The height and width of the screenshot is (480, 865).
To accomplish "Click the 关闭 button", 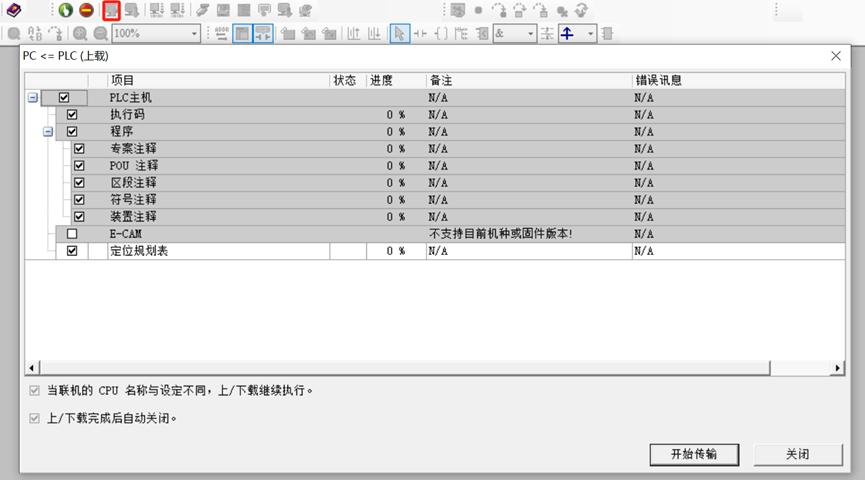I will pyautogui.click(x=798, y=455).
